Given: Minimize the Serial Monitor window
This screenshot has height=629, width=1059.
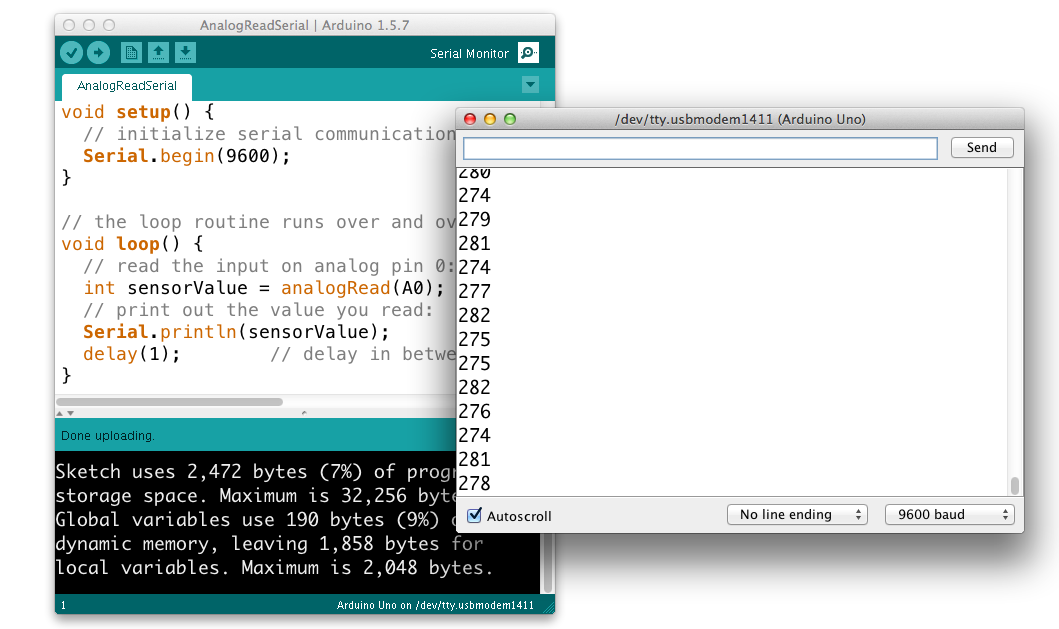Looking at the screenshot, I should click(x=490, y=119).
